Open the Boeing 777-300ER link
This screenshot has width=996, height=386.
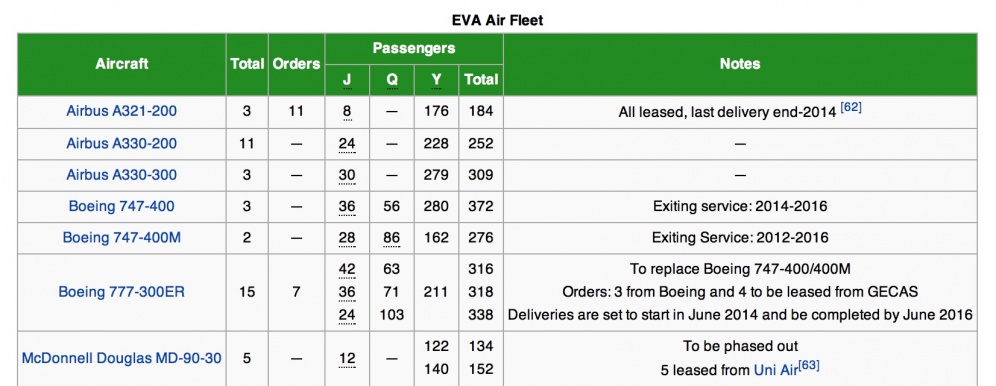pyautogui.click(x=121, y=292)
